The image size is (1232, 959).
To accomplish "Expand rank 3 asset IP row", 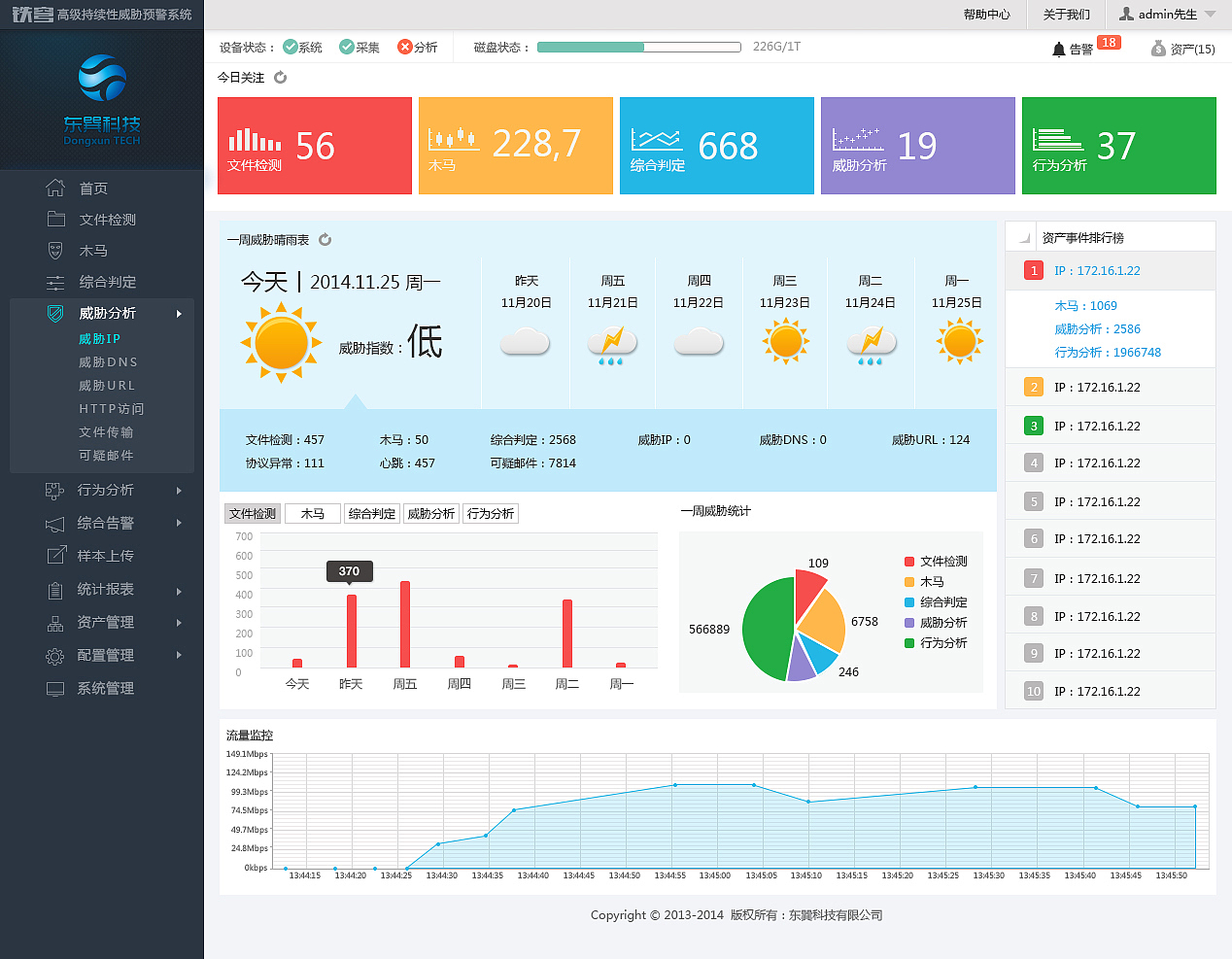I will (1111, 426).
